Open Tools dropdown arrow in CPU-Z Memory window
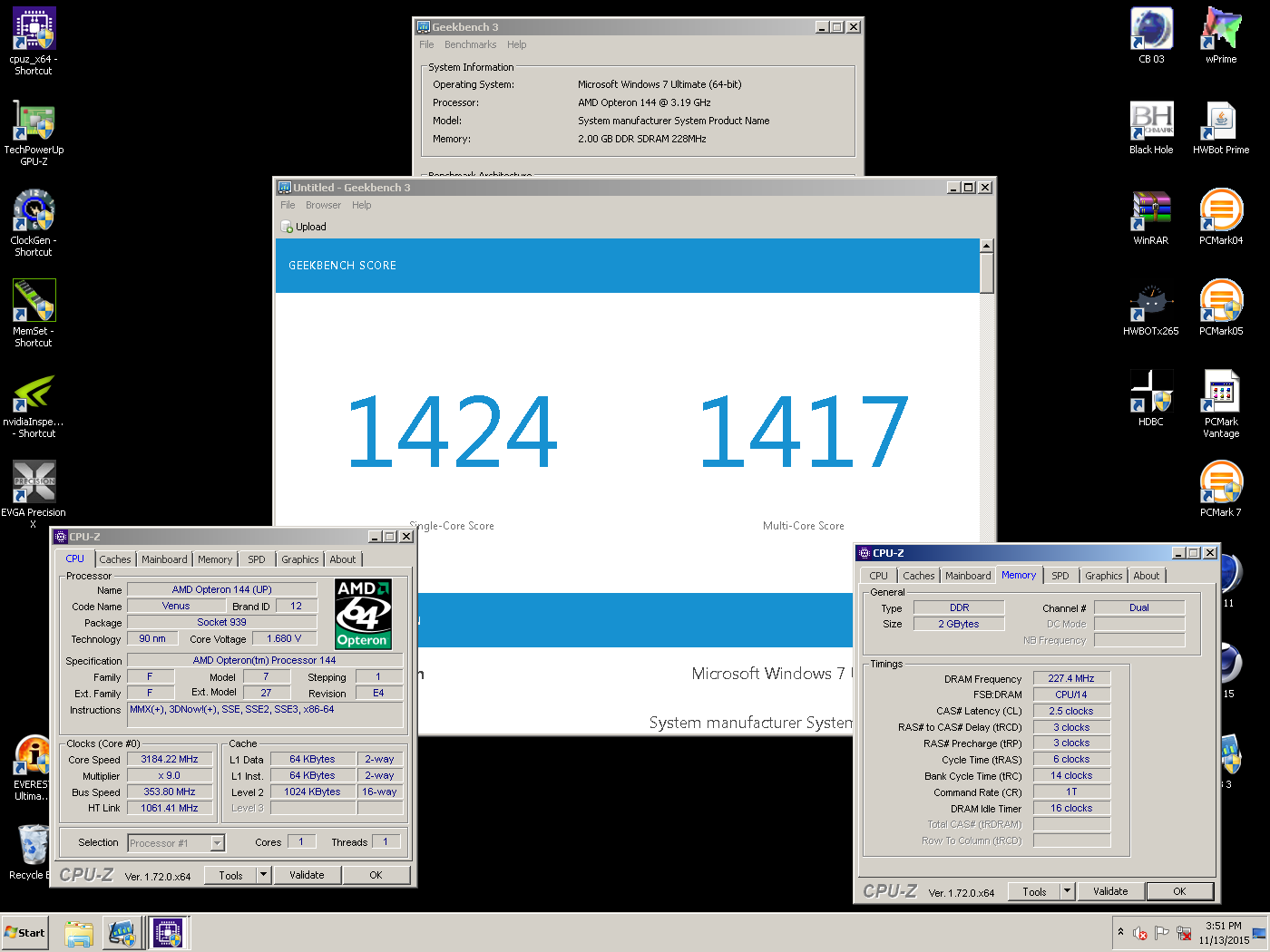1270x952 pixels. pos(1067,891)
